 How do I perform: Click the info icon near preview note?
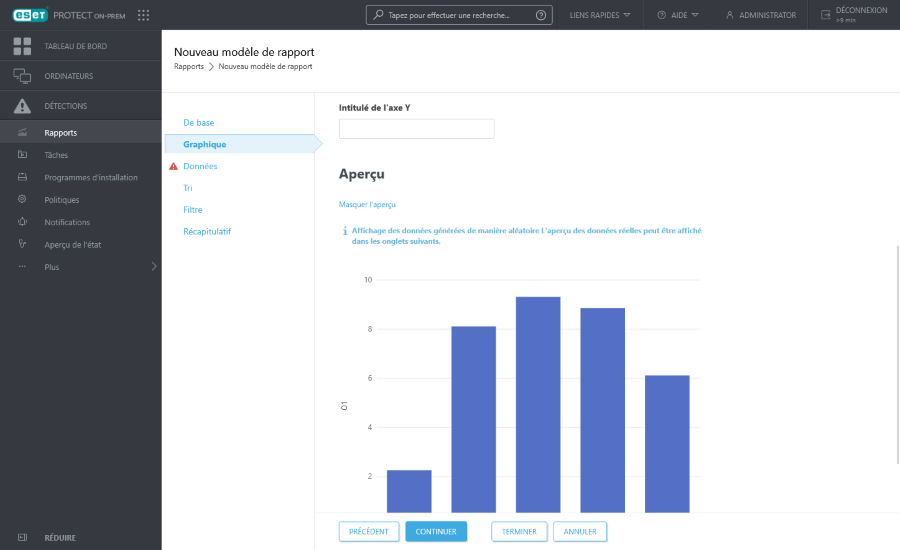point(344,231)
